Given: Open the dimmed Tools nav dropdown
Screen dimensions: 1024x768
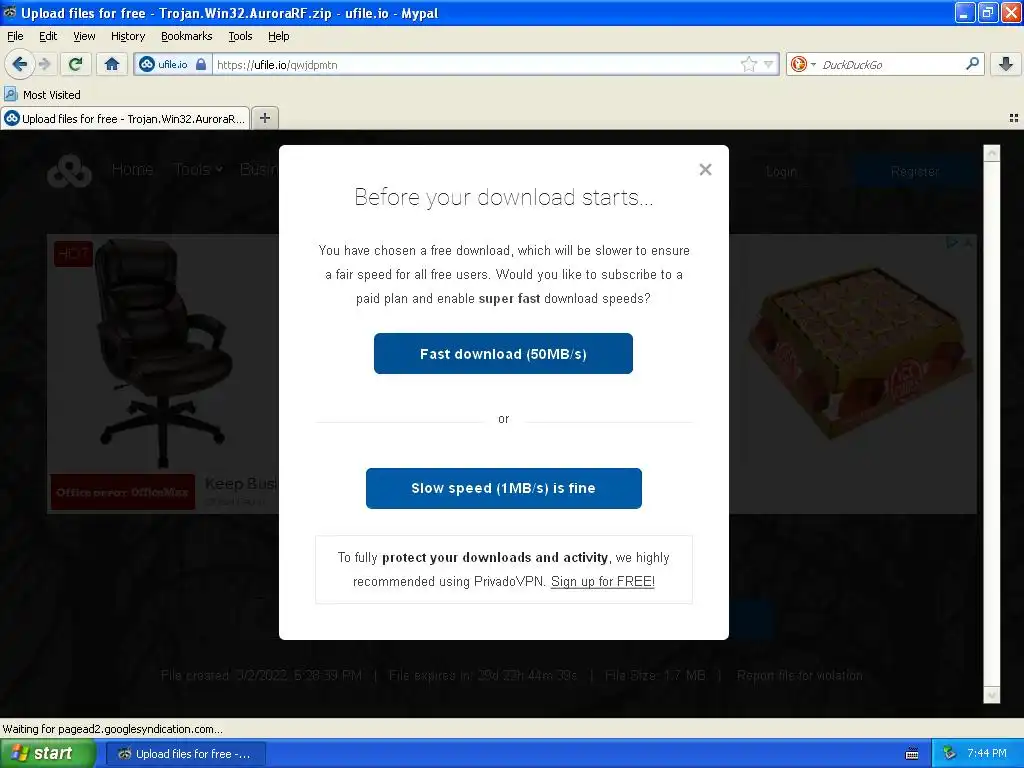Looking at the screenshot, I should click(x=198, y=169).
